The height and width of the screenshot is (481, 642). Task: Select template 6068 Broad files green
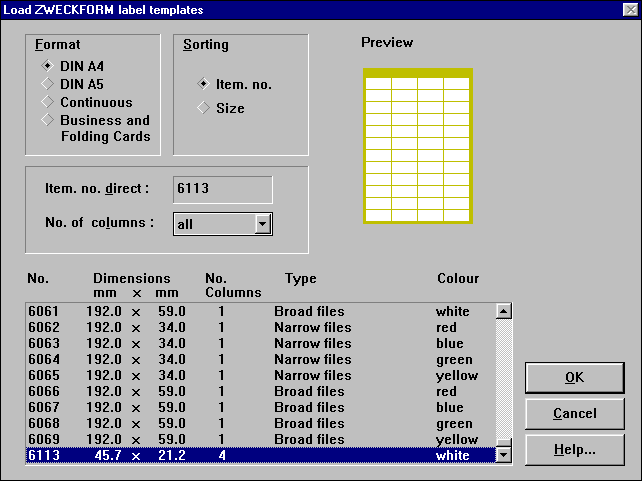tap(260, 423)
